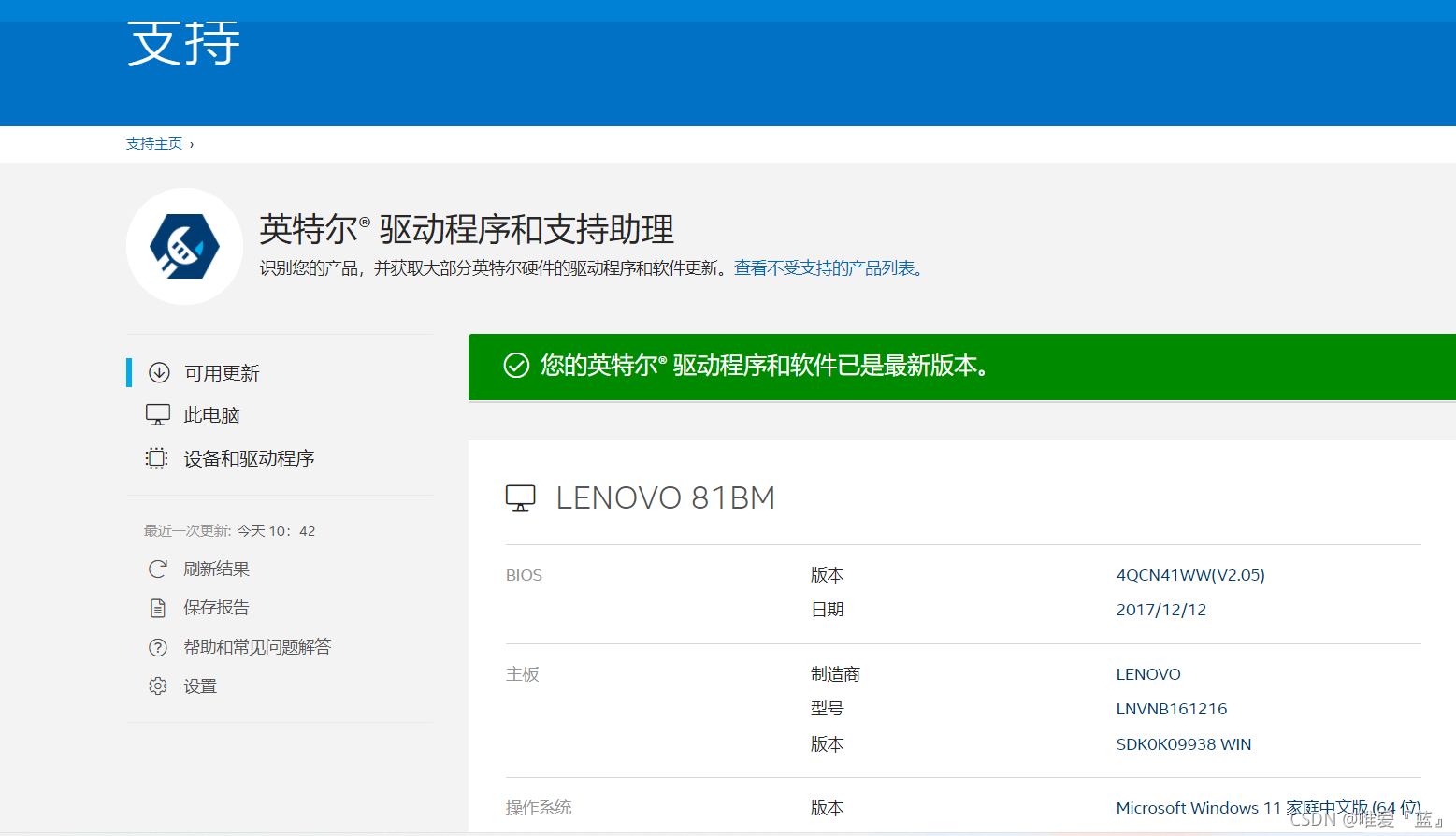The width and height of the screenshot is (1456, 836).
Task: Click the green banner checkmark icon
Action: (x=516, y=366)
